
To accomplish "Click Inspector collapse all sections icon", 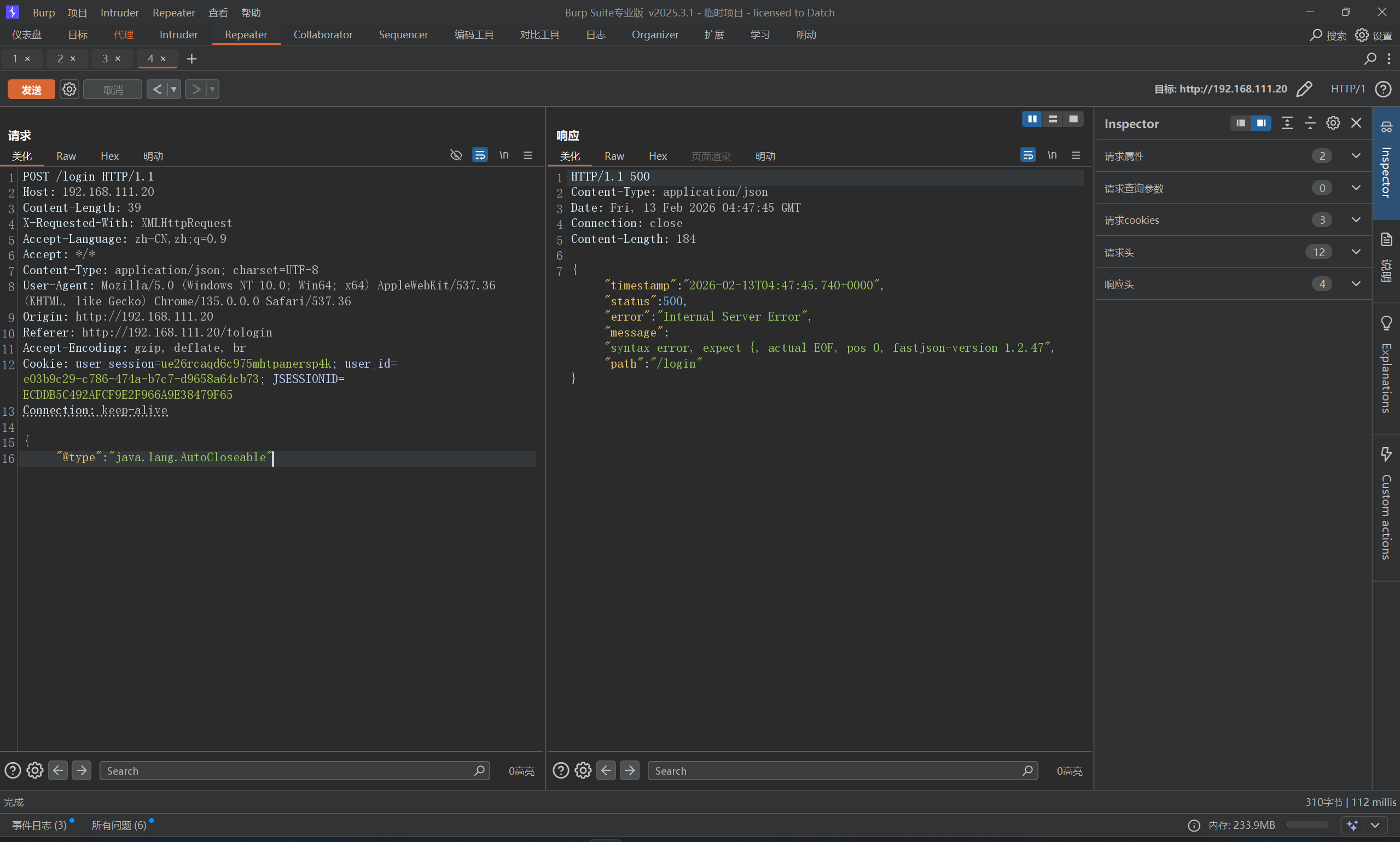I will [x=1310, y=123].
